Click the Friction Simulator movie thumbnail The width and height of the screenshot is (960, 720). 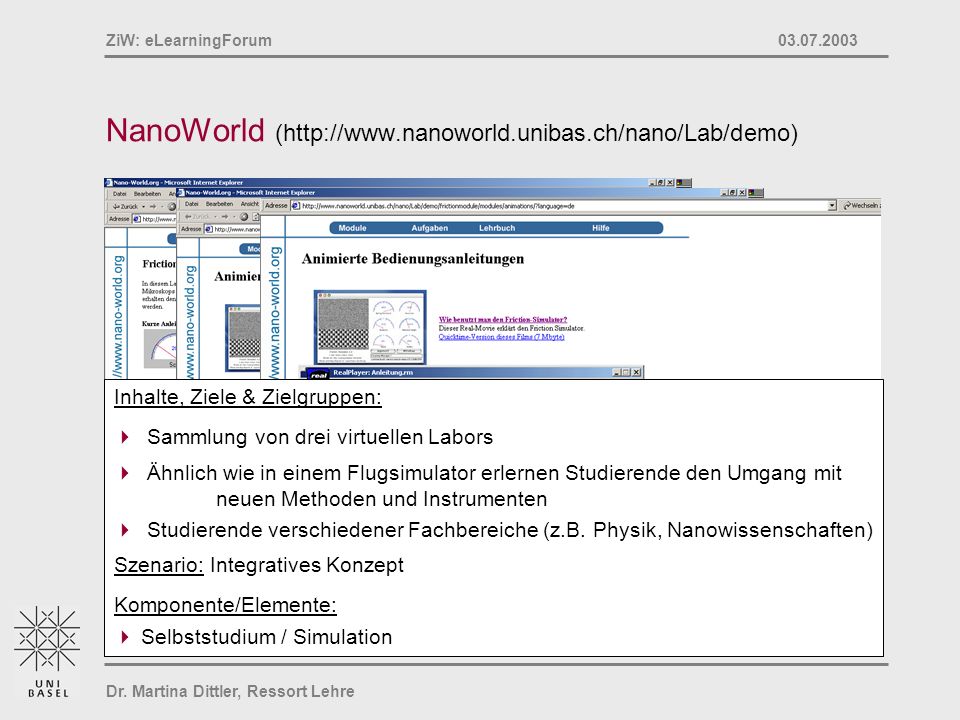370,328
